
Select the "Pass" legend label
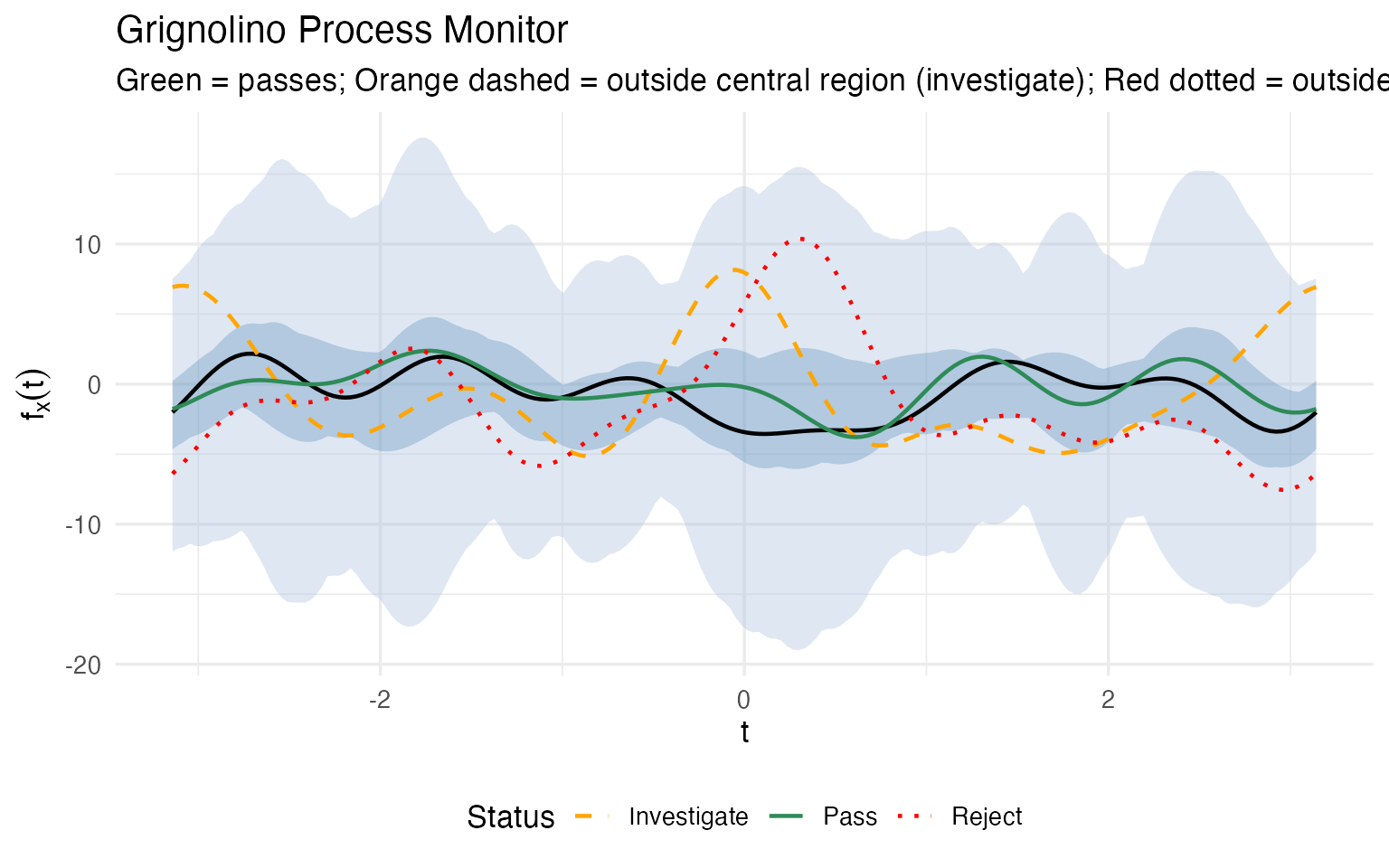coord(850,816)
